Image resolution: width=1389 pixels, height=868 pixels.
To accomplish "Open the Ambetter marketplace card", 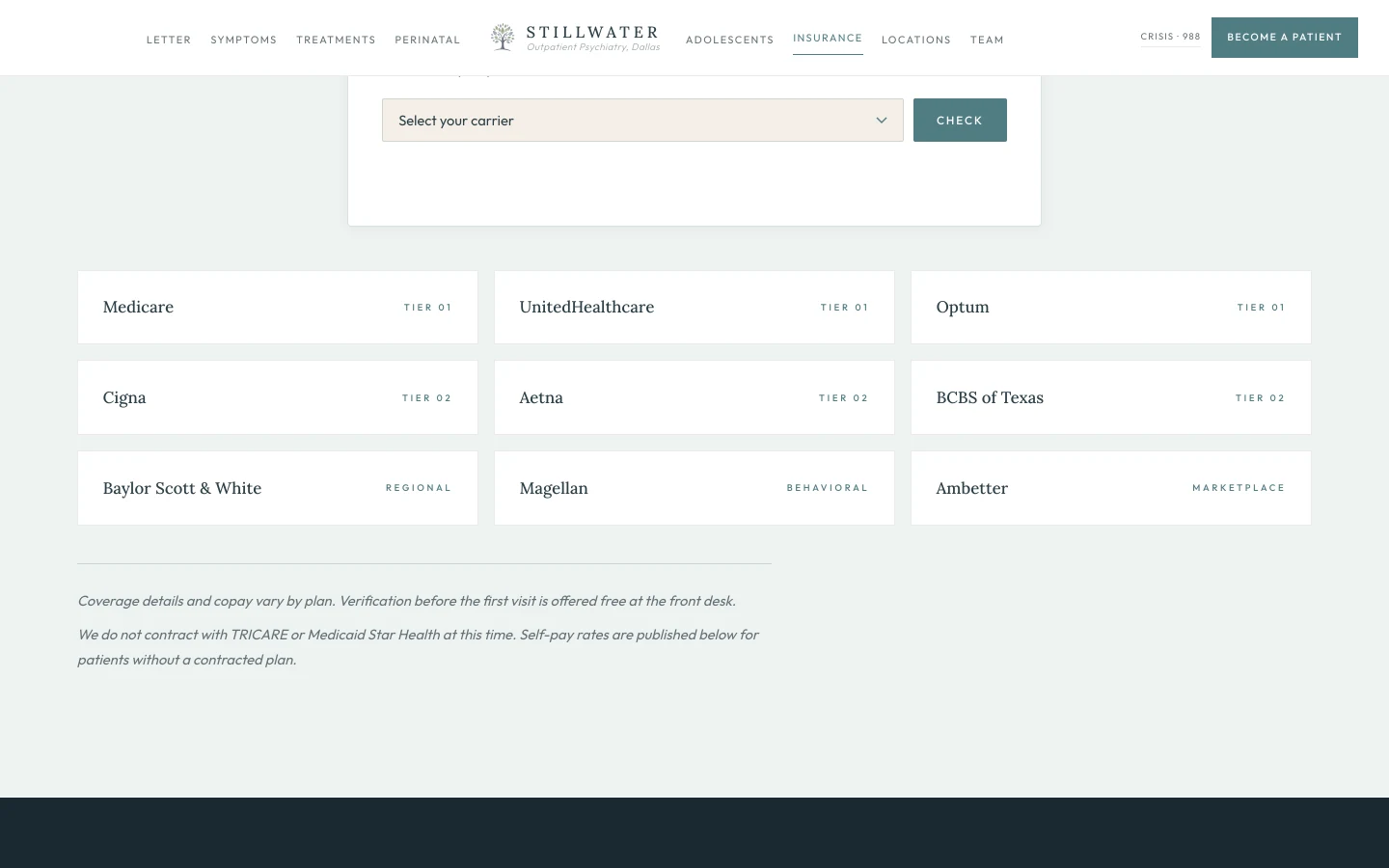I will pyautogui.click(x=1111, y=488).
